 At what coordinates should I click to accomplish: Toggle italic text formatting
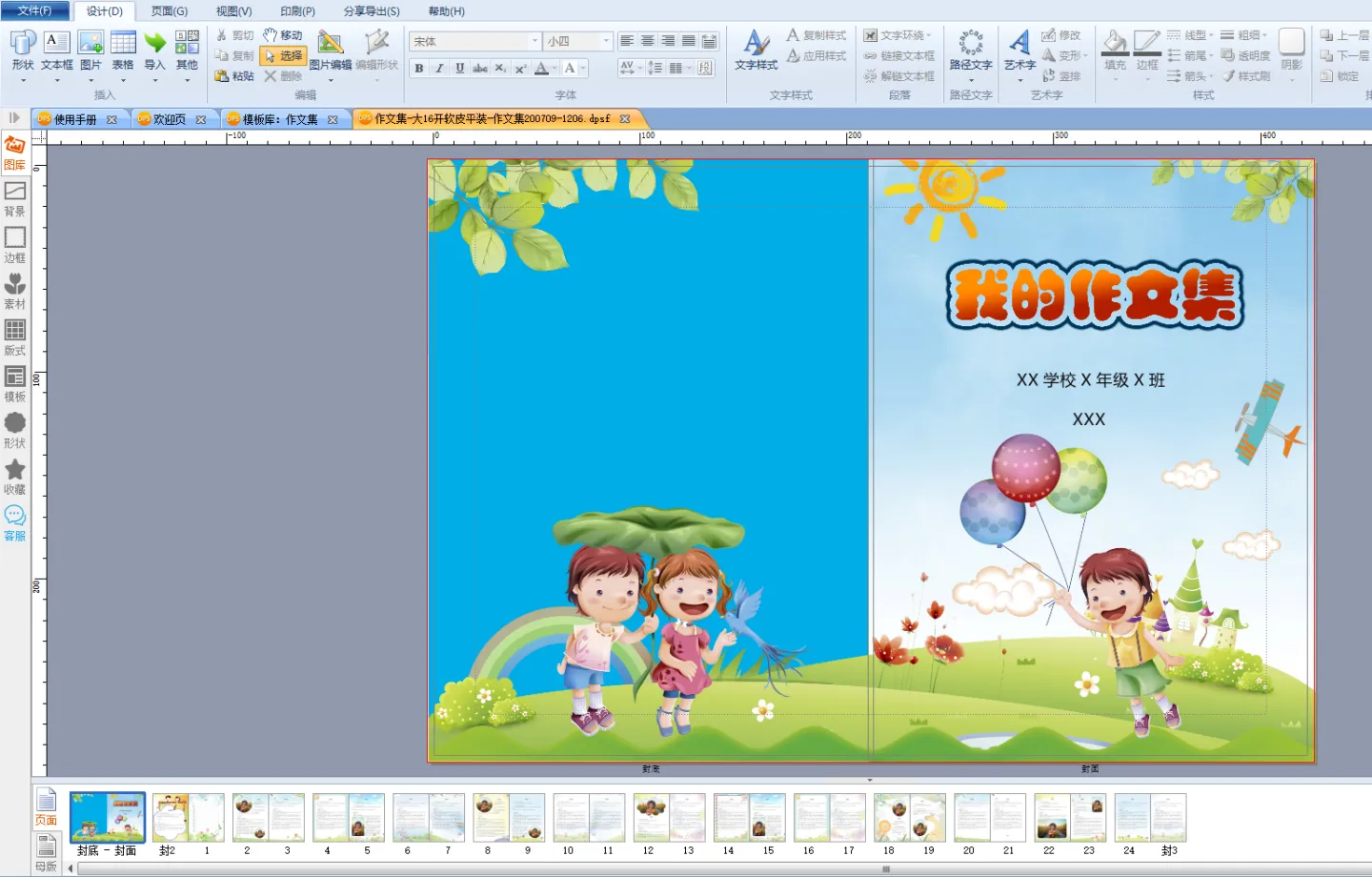(x=439, y=69)
